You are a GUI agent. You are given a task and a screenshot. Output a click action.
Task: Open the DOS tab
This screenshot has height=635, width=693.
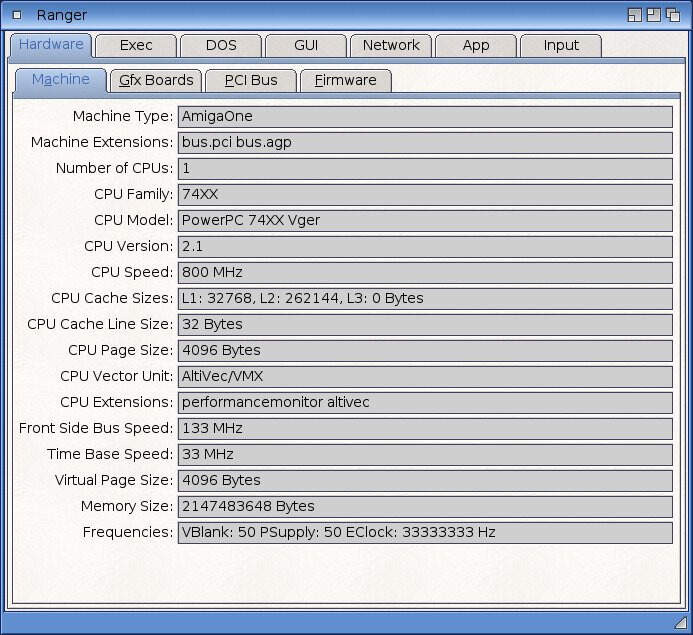click(221, 45)
